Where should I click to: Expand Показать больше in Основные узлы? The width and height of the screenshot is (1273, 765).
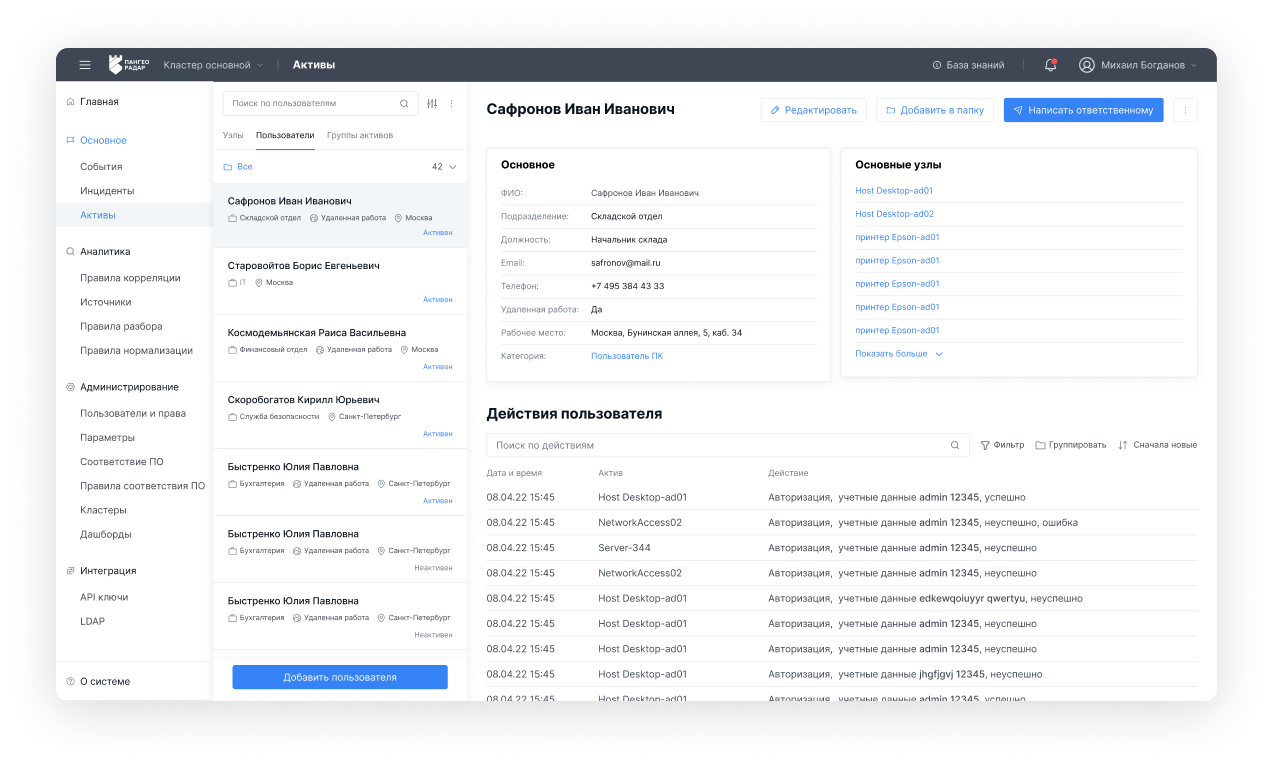click(x=898, y=354)
